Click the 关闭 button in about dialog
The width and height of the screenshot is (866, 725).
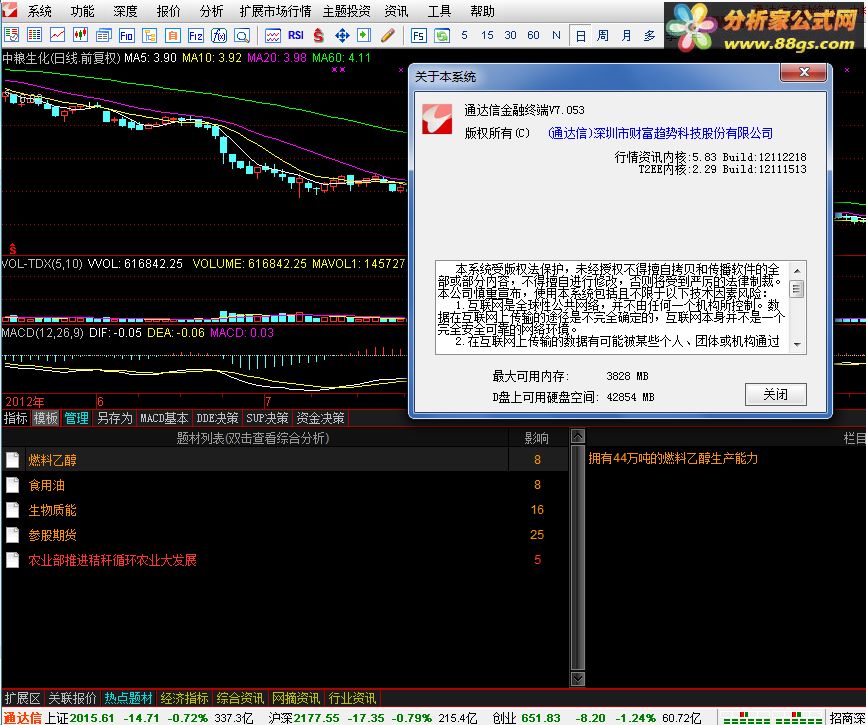click(775, 394)
